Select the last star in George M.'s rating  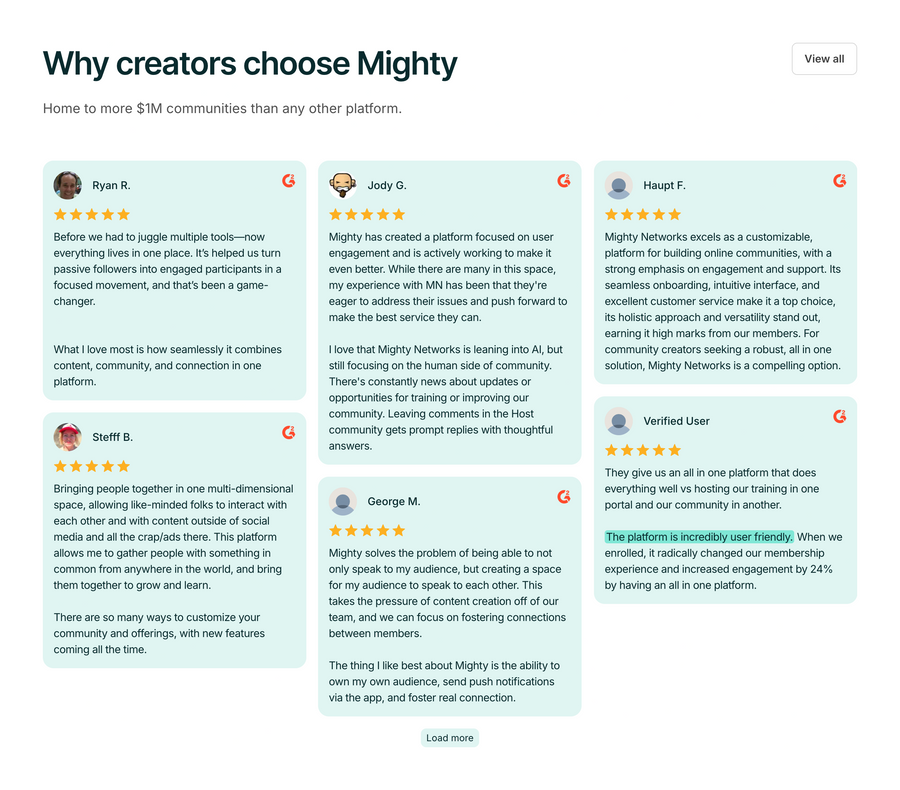399,530
